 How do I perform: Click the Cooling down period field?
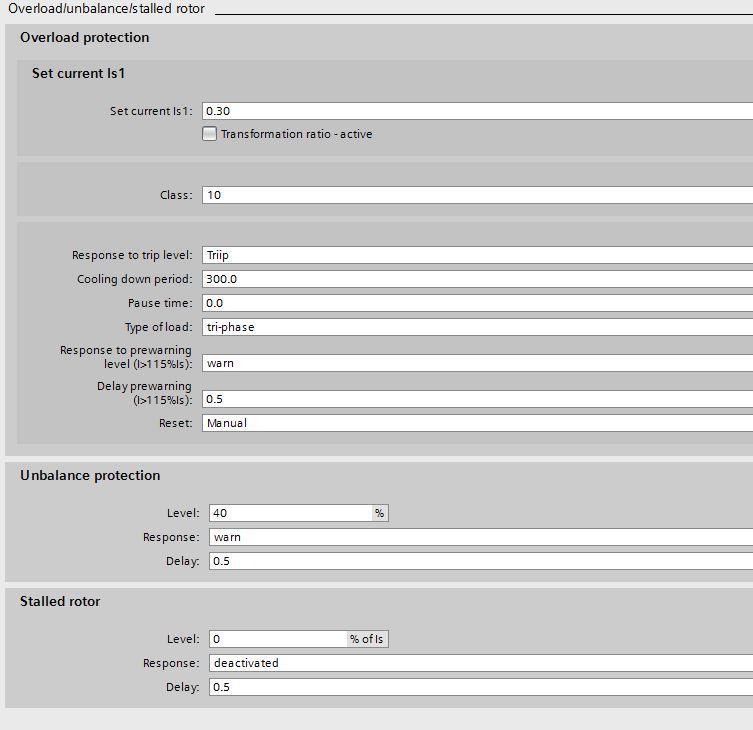pyautogui.click(x=477, y=279)
